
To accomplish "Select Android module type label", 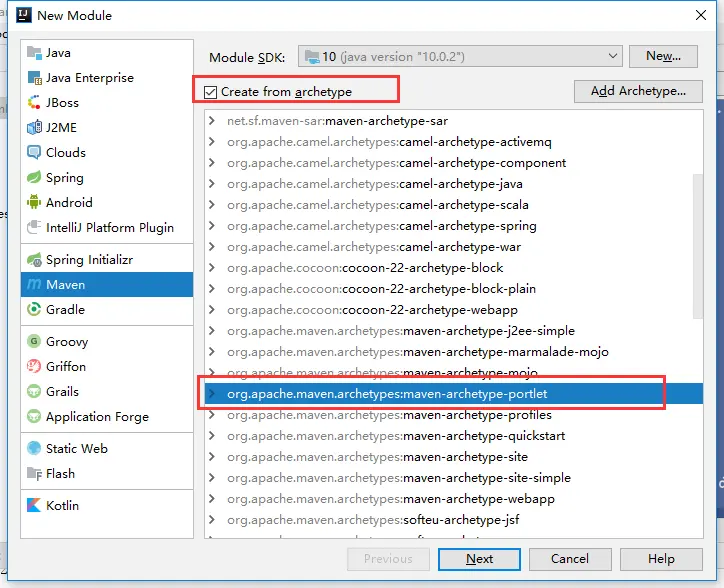I will (x=69, y=202).
